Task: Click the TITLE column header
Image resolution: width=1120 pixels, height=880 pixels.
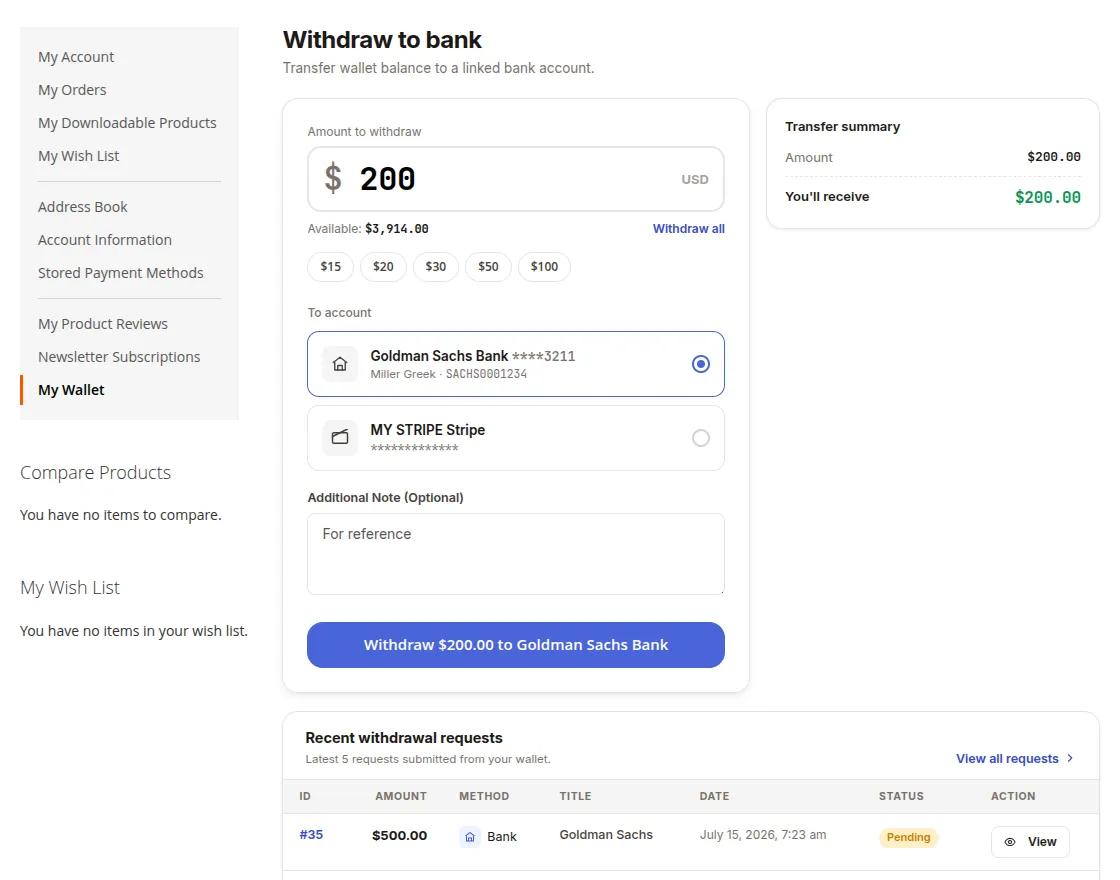Action: (576, 796)
